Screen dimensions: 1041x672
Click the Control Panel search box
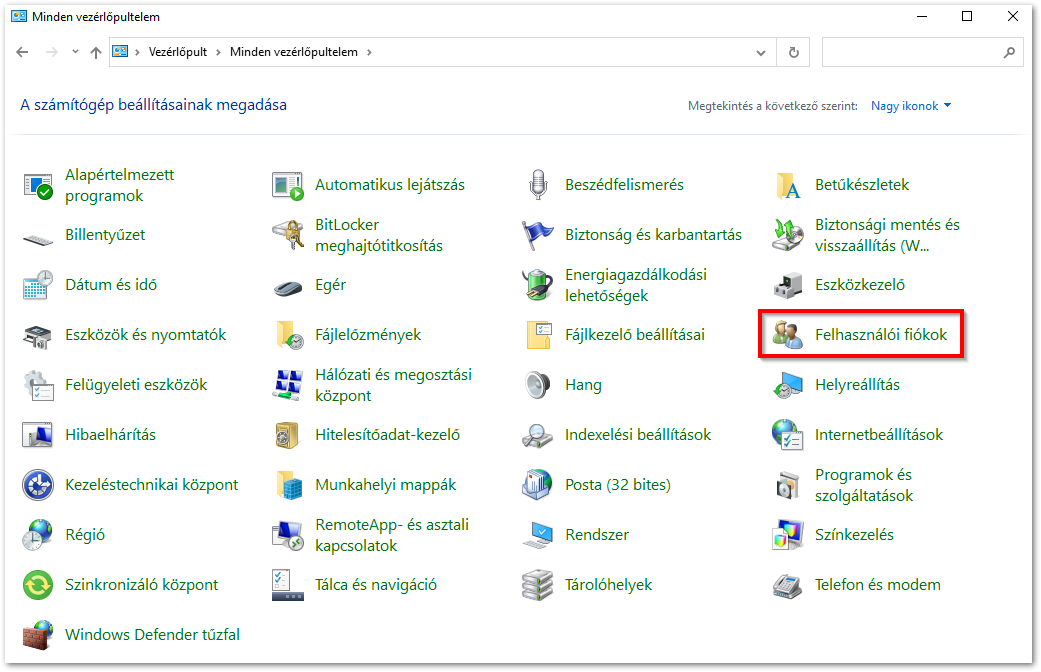[x=910, y=52]
